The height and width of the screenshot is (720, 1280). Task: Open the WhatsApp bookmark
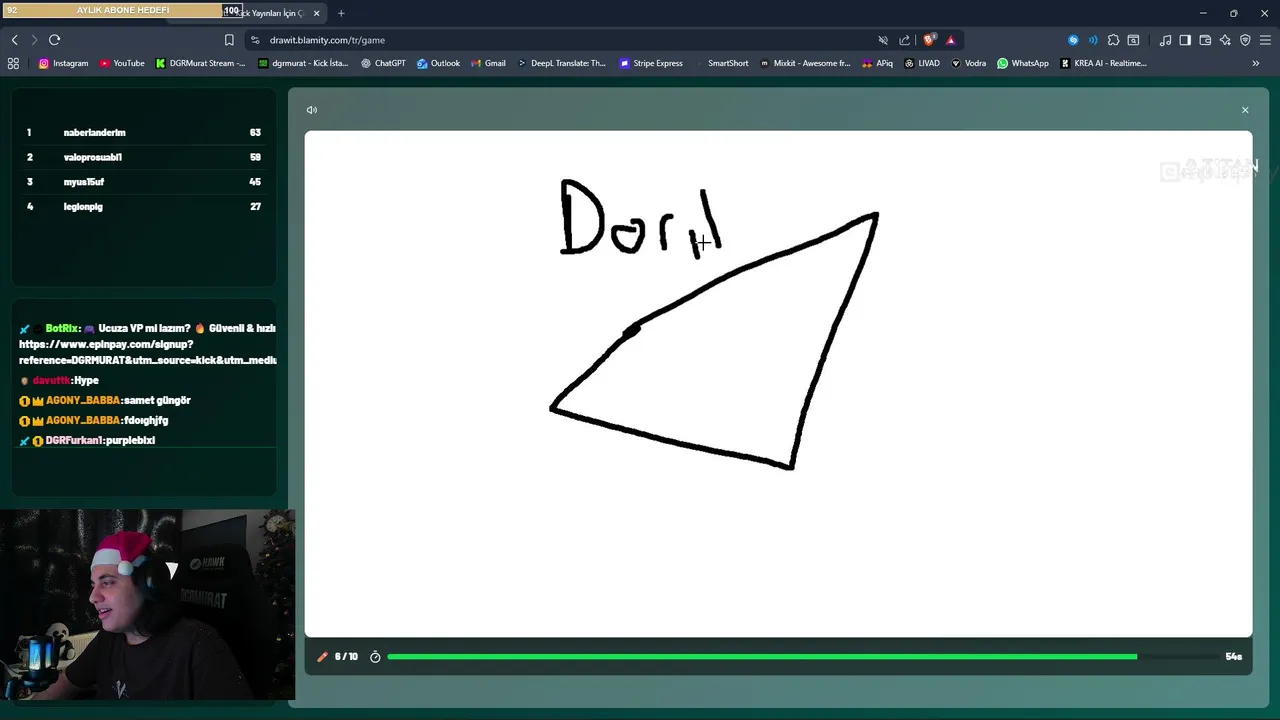1023,63
